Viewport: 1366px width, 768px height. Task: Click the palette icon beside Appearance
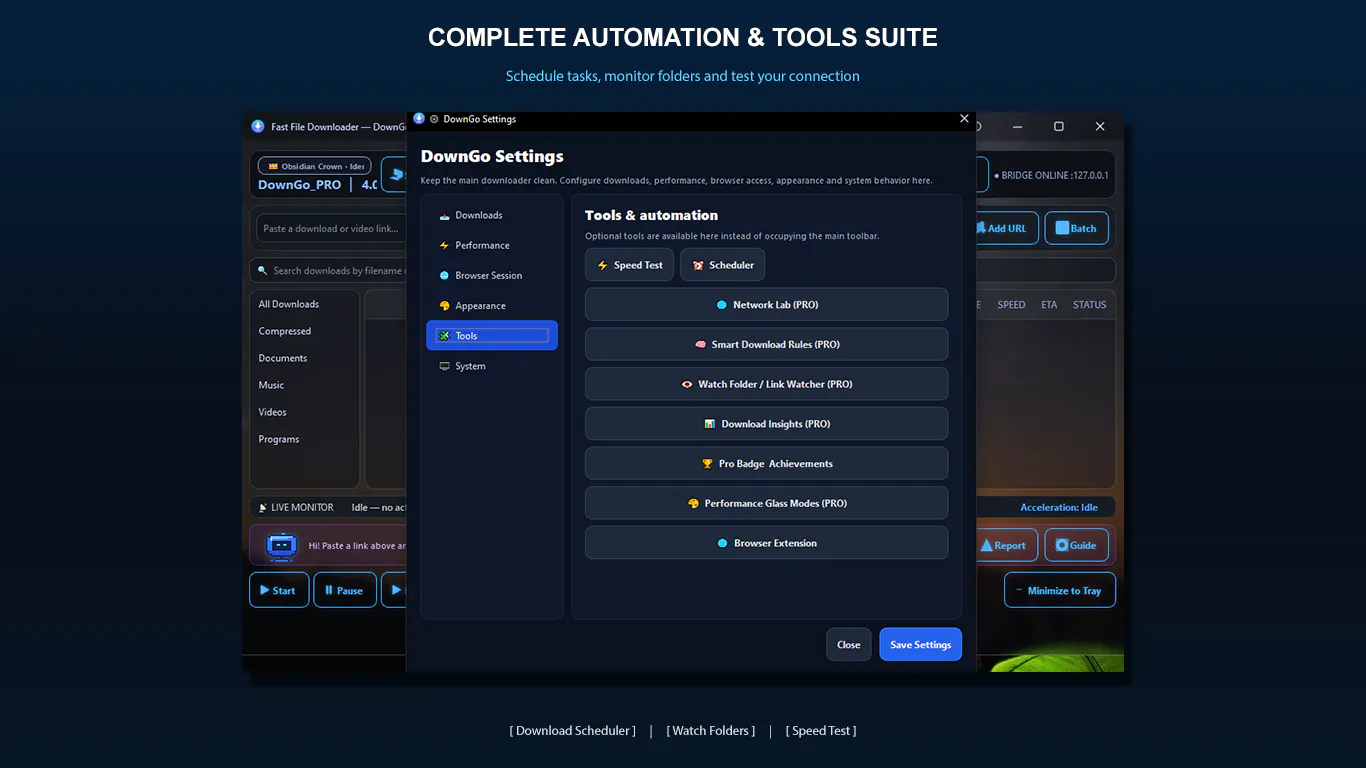coord(444,306)
